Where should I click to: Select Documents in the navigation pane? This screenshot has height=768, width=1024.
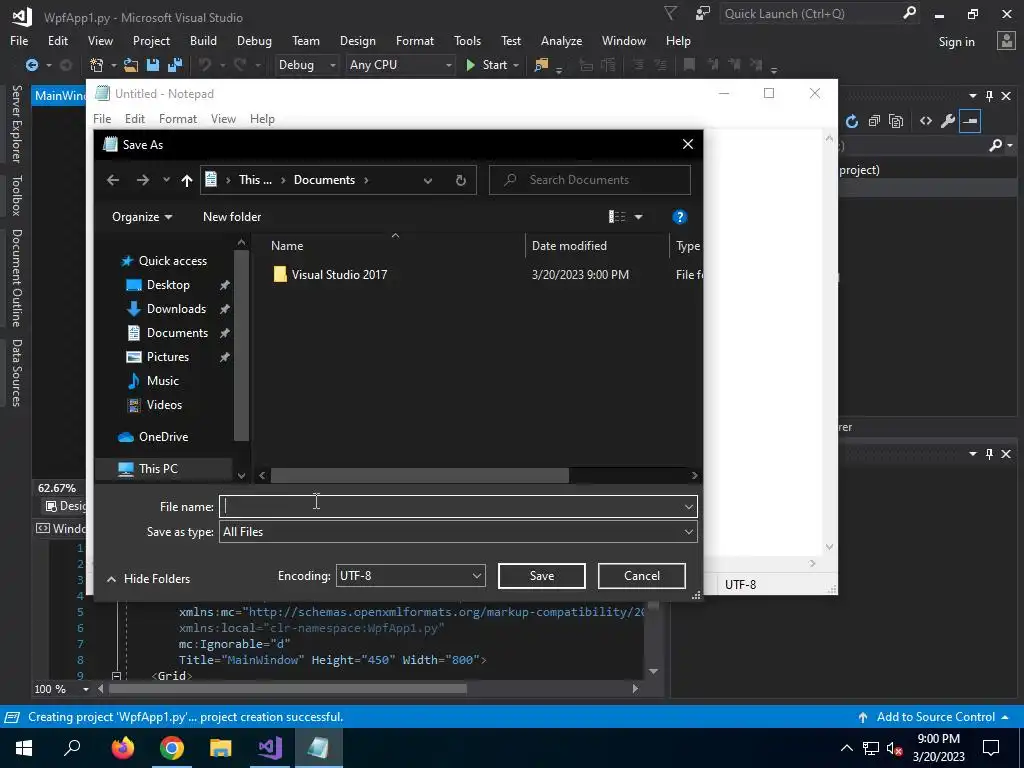[x=177, y=333]
